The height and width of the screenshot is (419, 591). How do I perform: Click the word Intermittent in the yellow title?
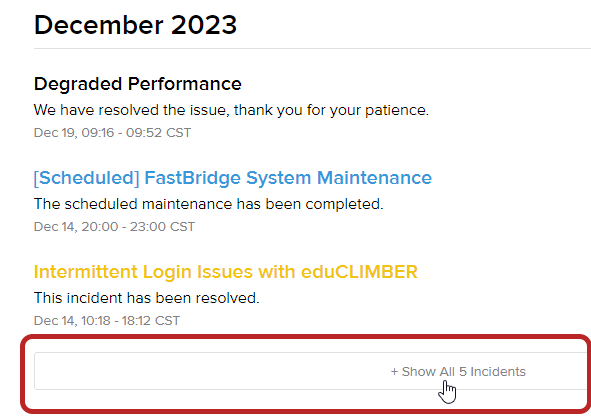[x=86, y=272]
